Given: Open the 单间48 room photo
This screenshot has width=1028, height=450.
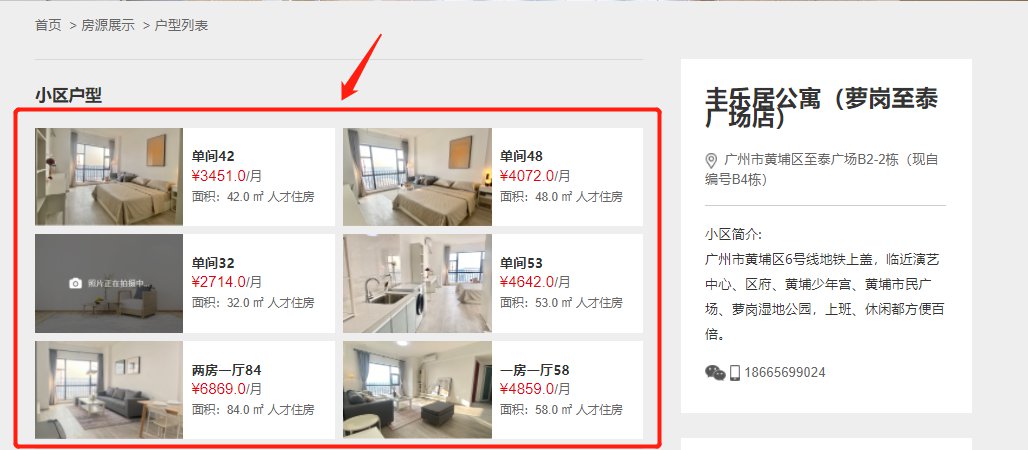Looking at the screenshot, I should tap(417, 177).
